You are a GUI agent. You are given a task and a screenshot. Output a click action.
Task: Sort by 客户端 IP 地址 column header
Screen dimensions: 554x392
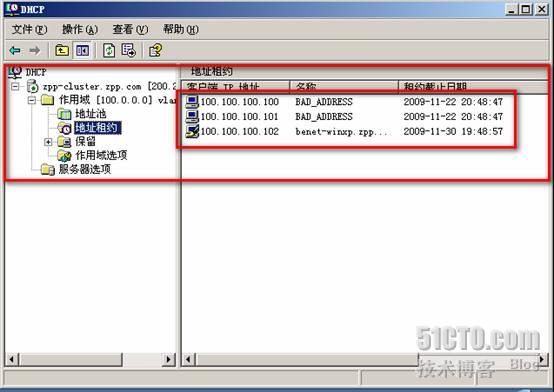(x=236, y=87)
